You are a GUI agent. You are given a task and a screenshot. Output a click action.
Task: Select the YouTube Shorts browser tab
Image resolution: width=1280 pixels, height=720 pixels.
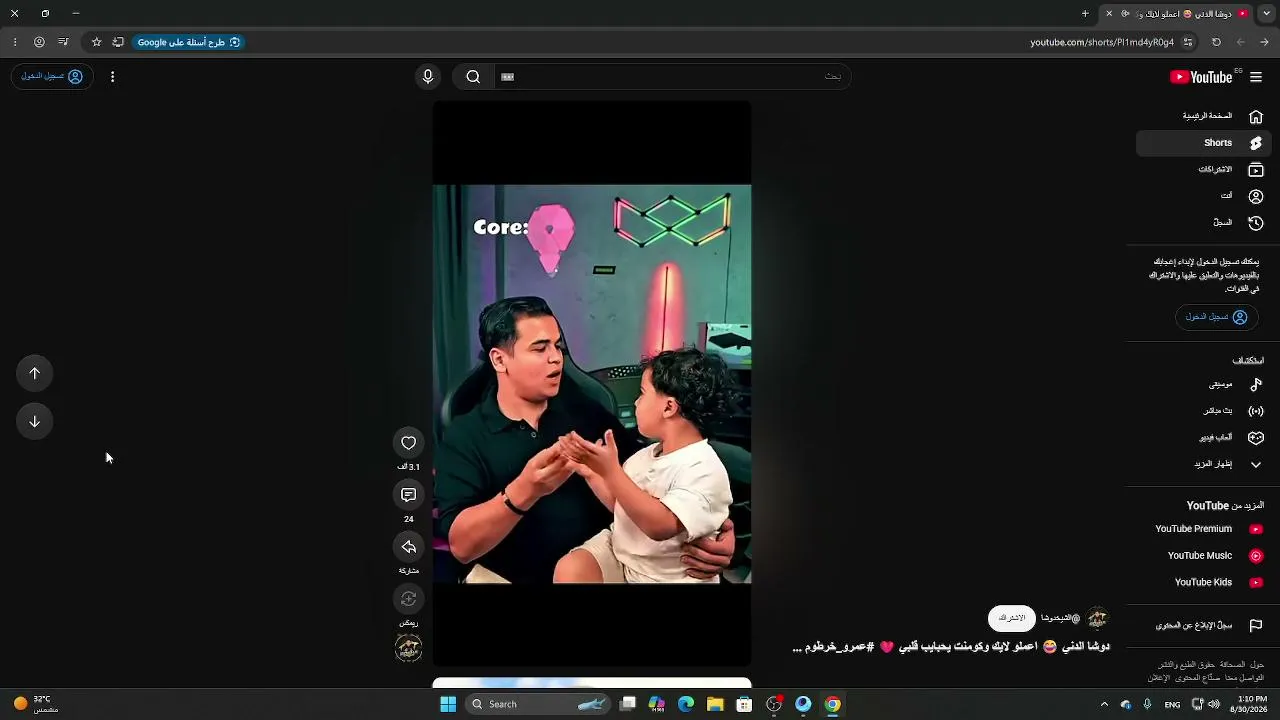pos(1176,14)
